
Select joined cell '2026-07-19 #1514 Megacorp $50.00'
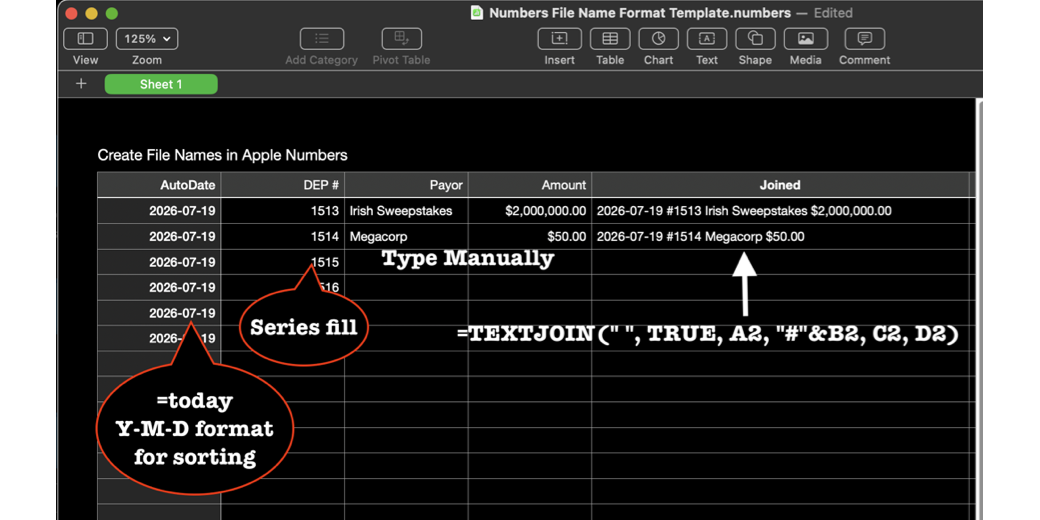780,237
